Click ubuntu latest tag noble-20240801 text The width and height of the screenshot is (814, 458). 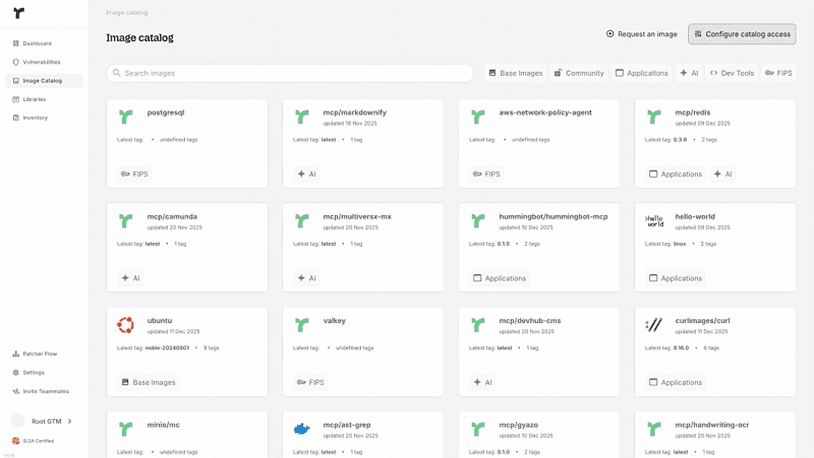[x=167, y=348]
